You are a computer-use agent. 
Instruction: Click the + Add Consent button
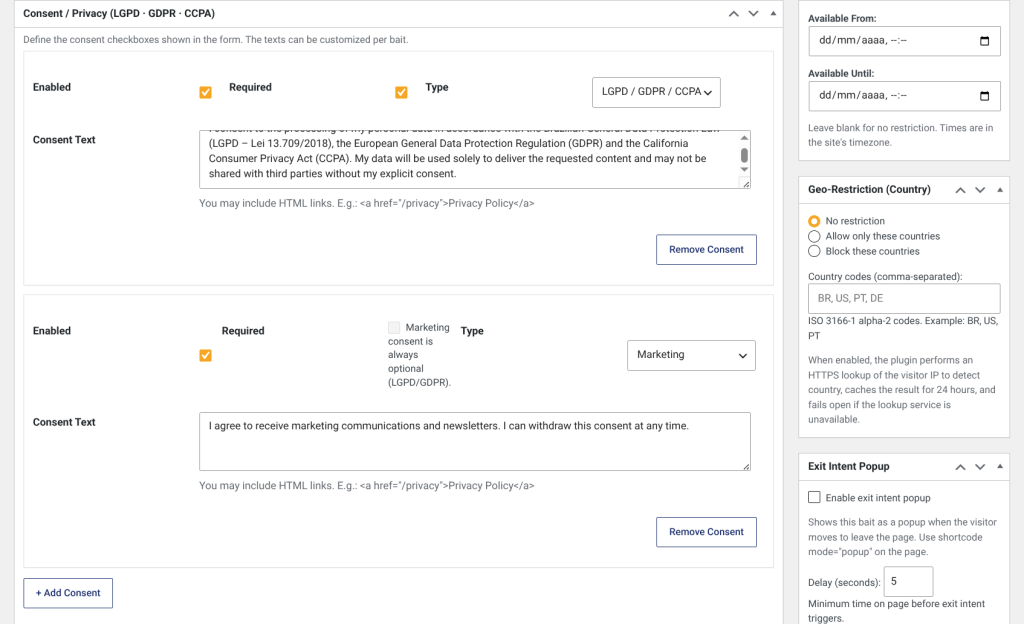(68, 593)
